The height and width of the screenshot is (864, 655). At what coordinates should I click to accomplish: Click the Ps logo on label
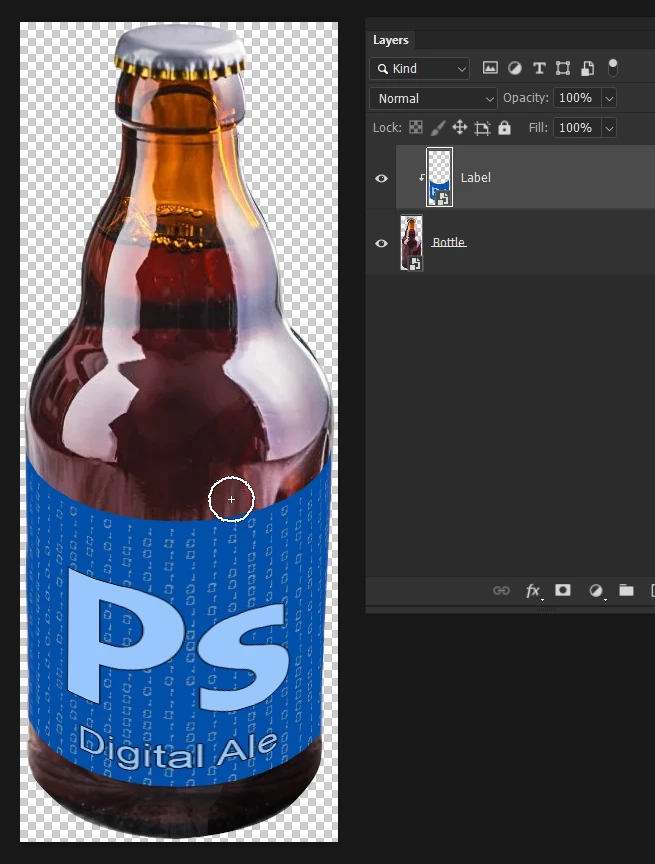pyautogui.click(x=177, y=639)
